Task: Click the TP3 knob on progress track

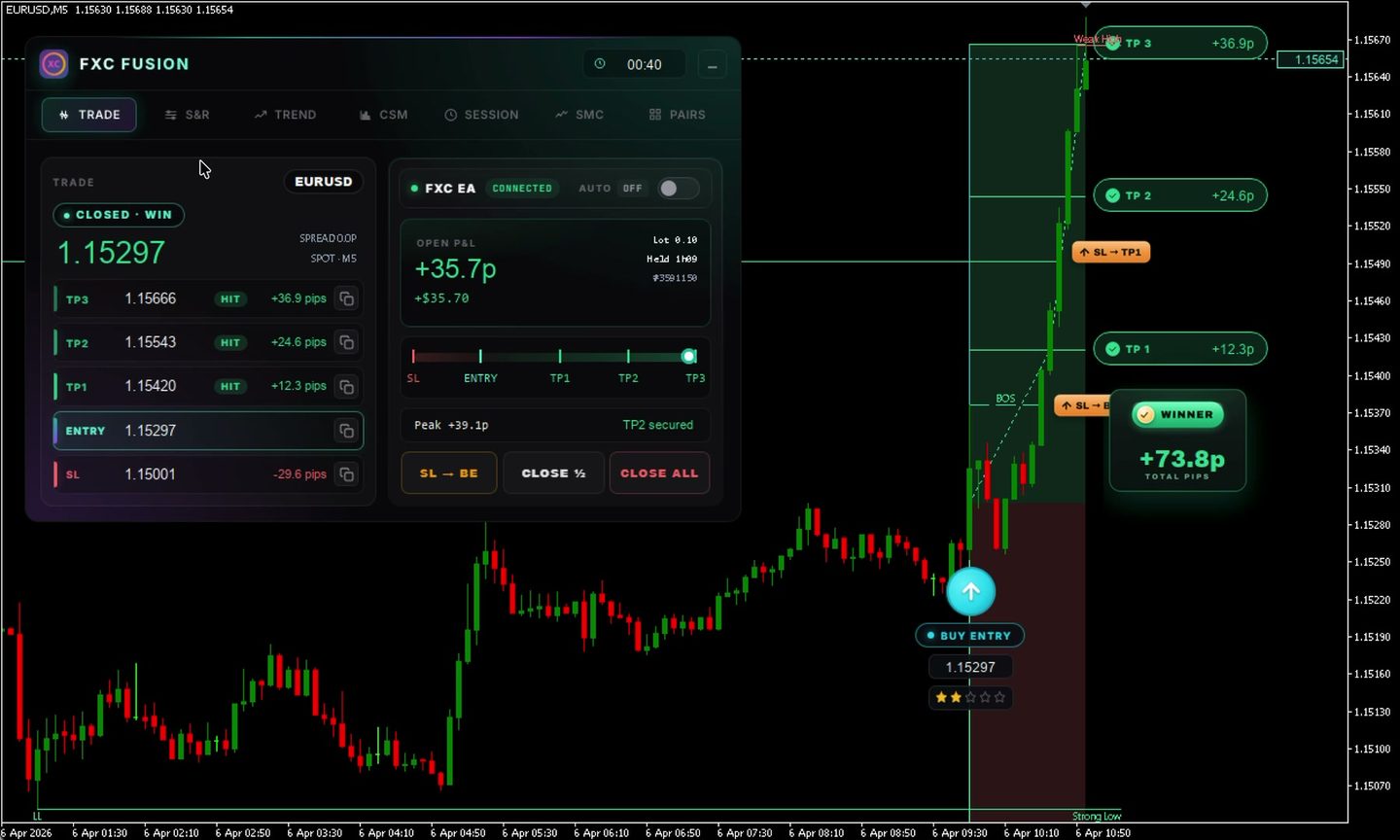Action: click(689, 356)
